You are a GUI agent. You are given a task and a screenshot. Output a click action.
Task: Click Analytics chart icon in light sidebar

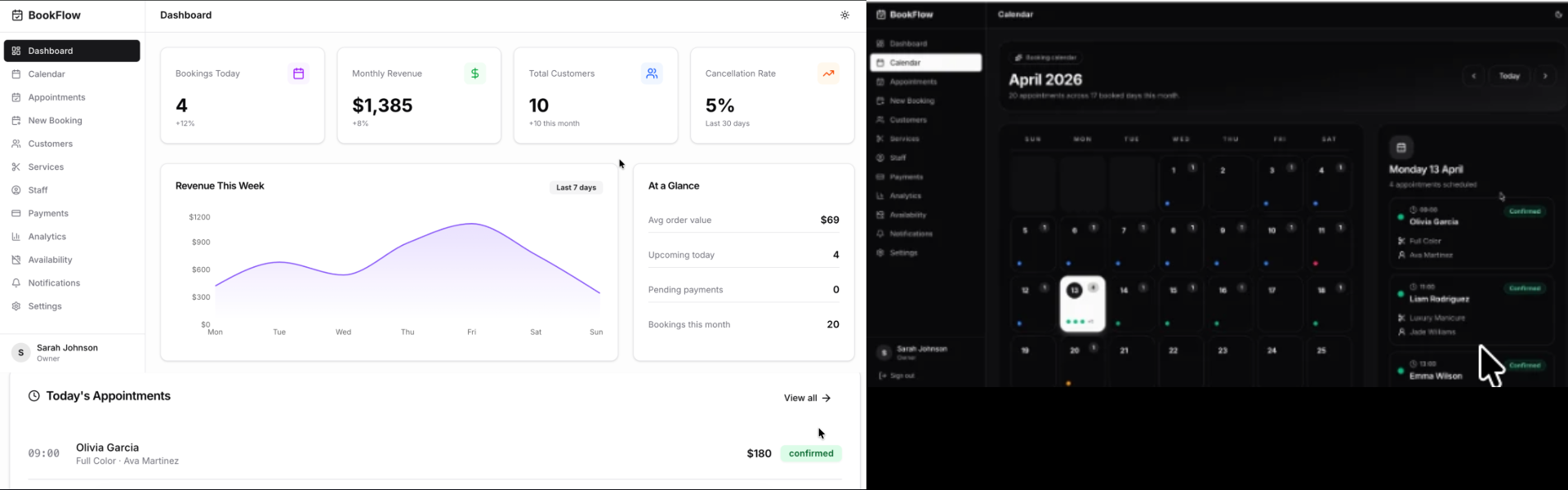(x=16, y=237)
